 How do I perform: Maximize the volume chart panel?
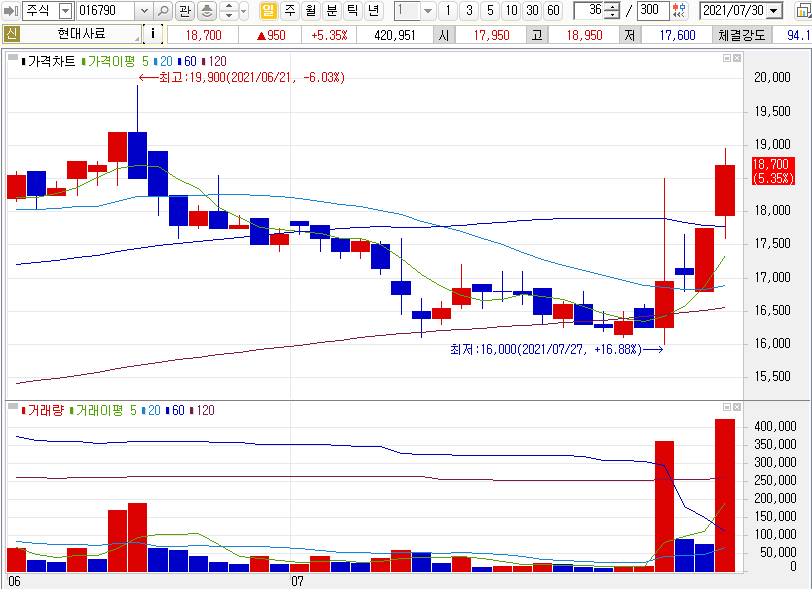point(727,407)
